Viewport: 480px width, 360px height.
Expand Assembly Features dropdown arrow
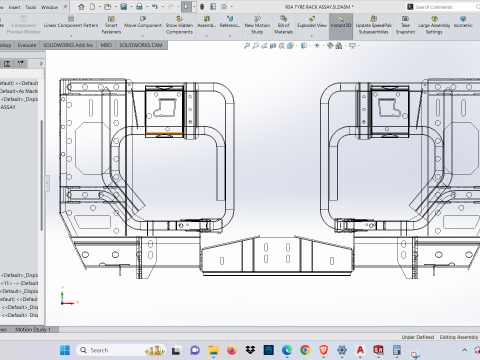[x=207, y=35]
